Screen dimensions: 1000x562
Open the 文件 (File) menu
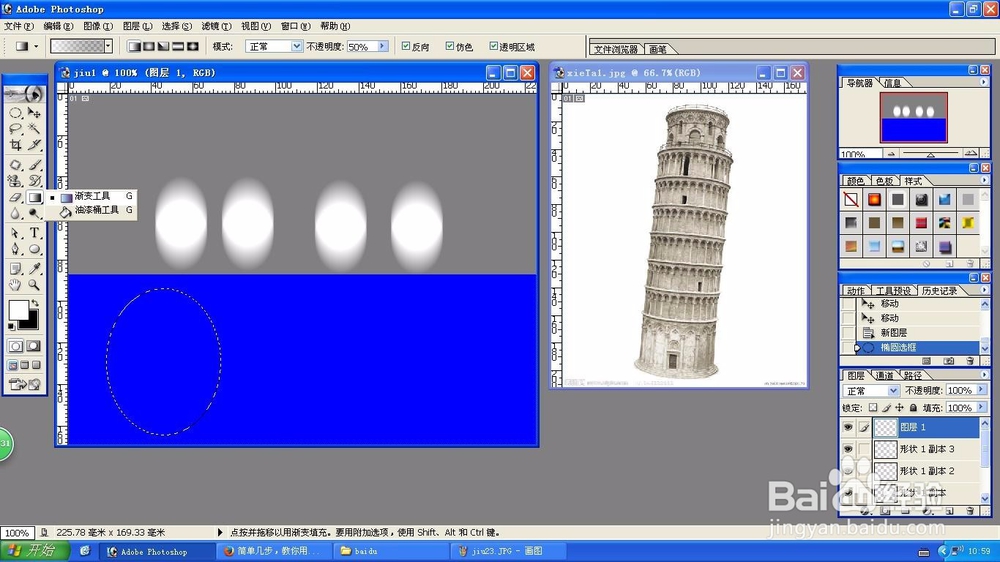18,26
